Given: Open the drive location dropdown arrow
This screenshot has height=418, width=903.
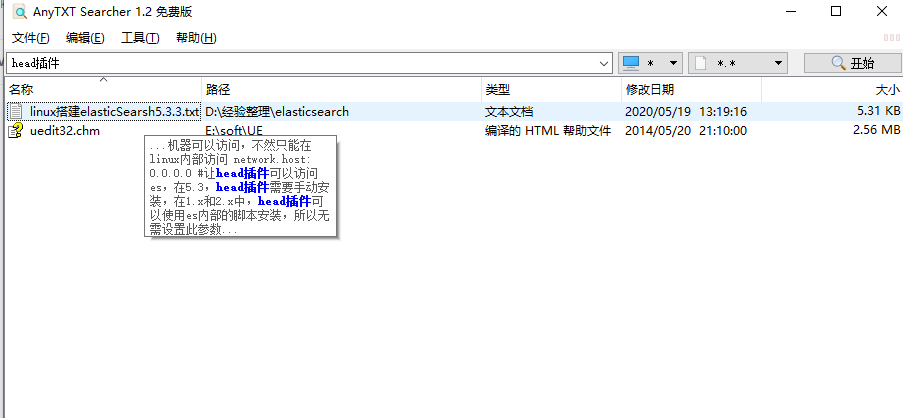Looking at the screenshot, I should 673,63.
